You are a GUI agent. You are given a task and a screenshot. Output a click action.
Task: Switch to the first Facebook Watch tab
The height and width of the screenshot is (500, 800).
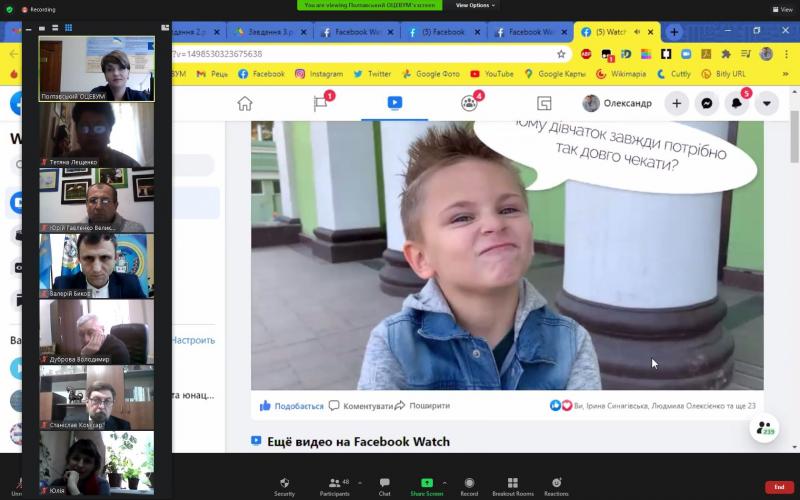[x=357, y=32]
